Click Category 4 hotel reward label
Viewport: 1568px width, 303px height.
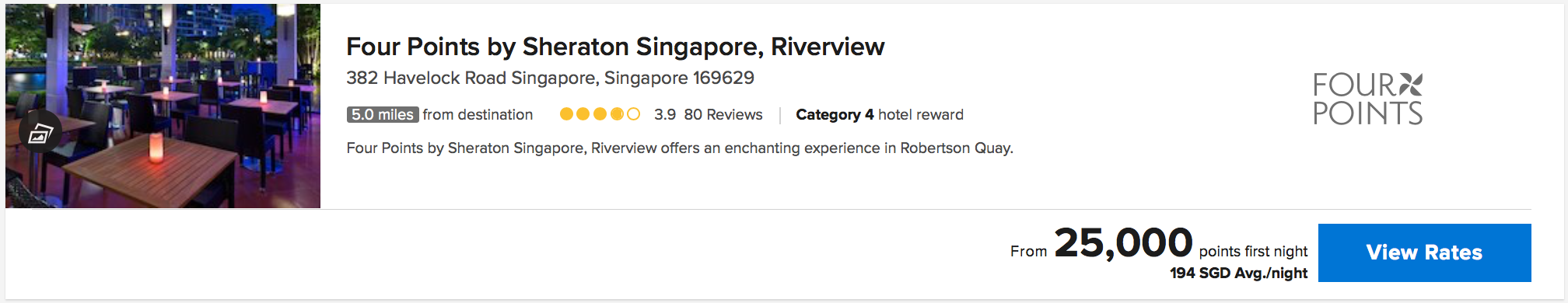point(880,115)
